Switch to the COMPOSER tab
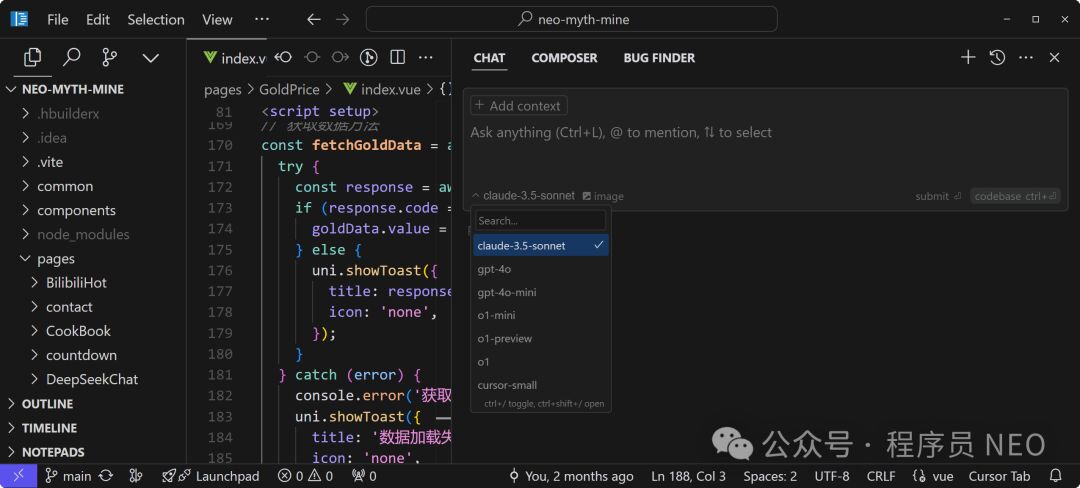1080x488 pixels. (x=564, y=58)
